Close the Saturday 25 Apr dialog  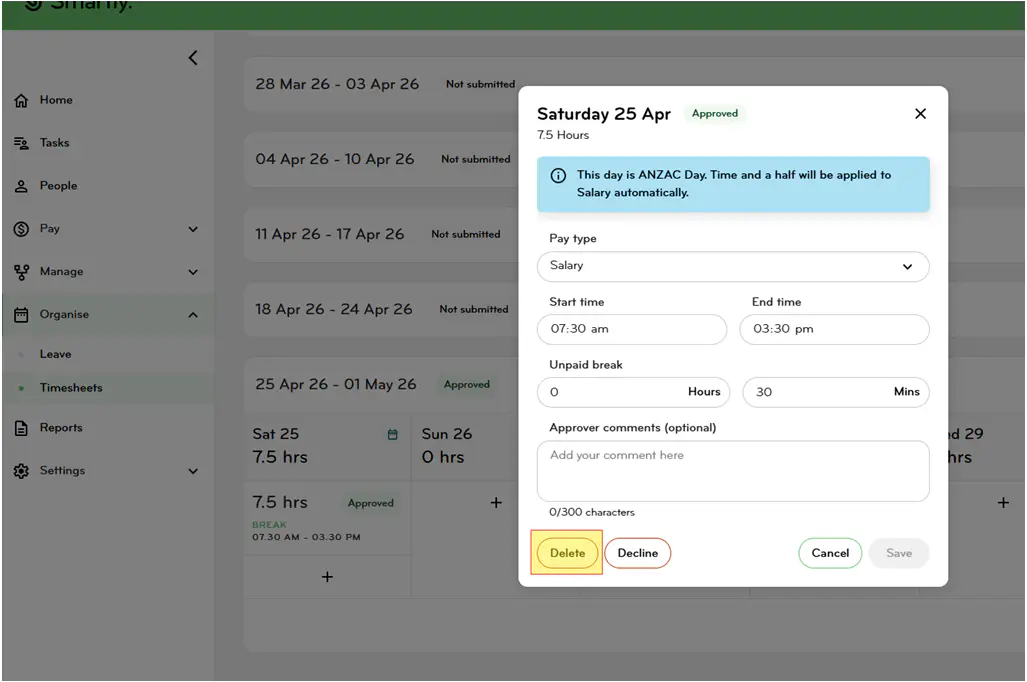(x=920, y=114)
